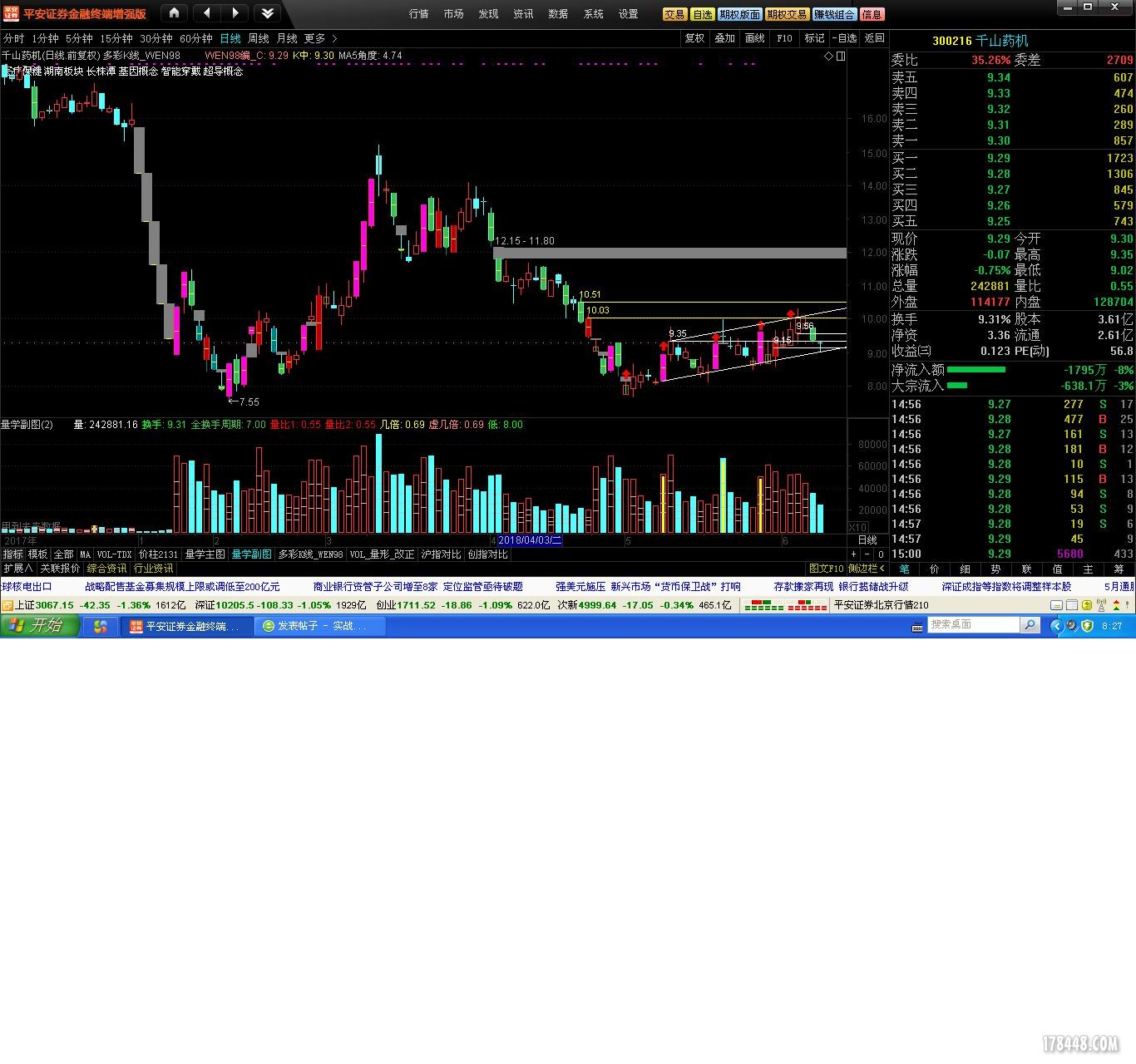This screenshot has width=1136, height=1064.
Task: Open the 数据 menu
Action: point(559,14)
